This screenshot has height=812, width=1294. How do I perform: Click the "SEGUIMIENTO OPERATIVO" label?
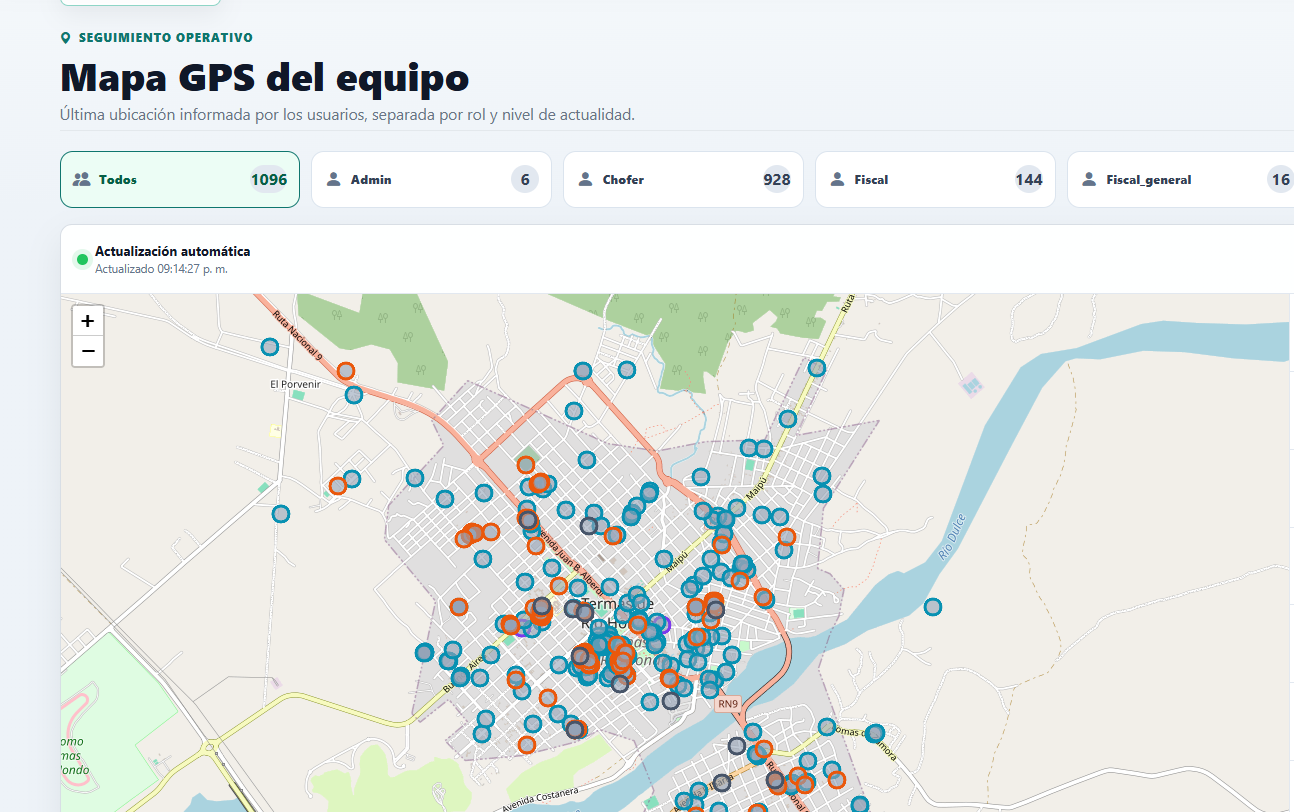(x=166, y=38)
